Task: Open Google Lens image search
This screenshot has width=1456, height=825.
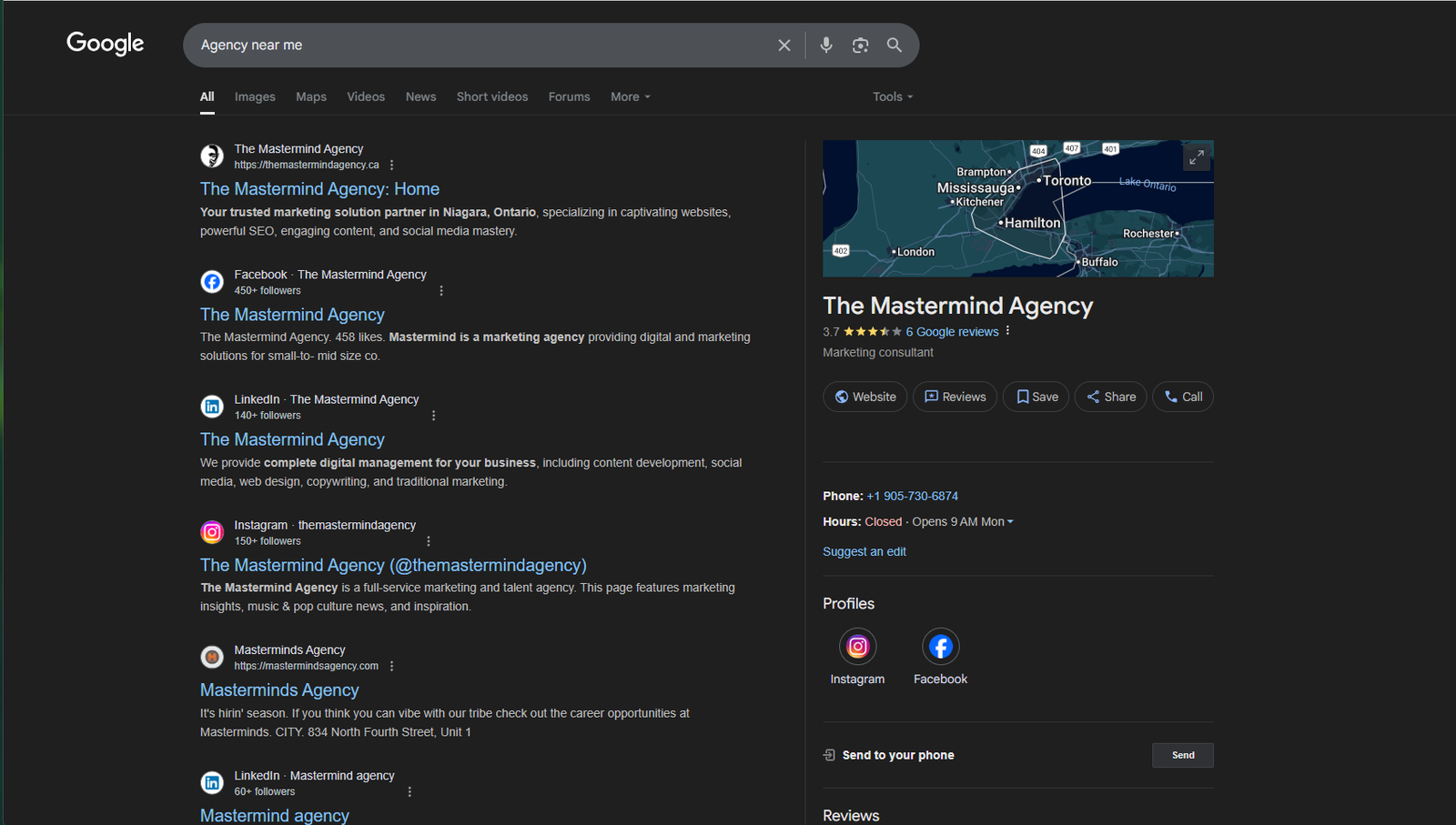Action: [x=860, y=45]
